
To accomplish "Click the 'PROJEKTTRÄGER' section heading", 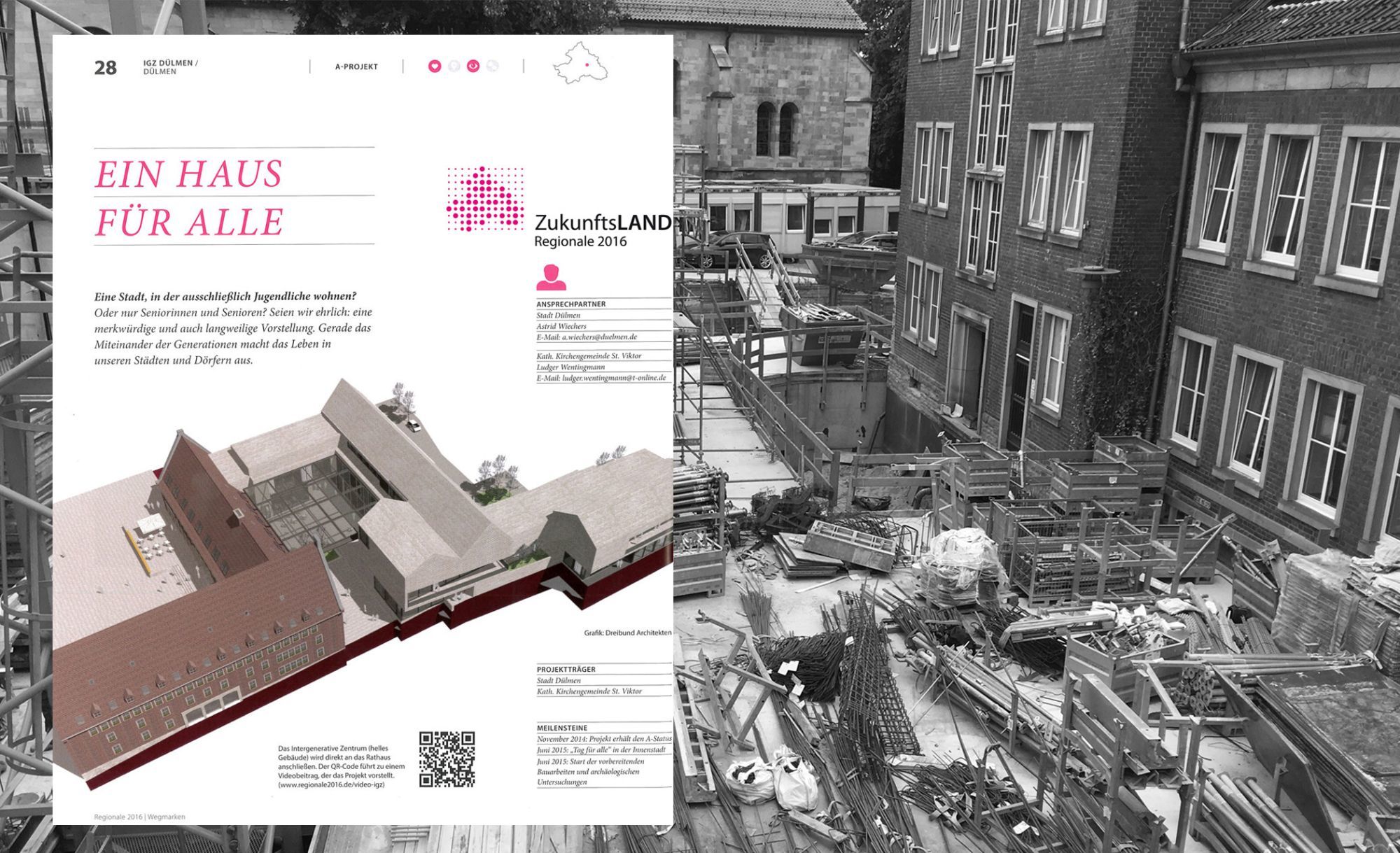I will pyautogui.click(x=566, y=670).
